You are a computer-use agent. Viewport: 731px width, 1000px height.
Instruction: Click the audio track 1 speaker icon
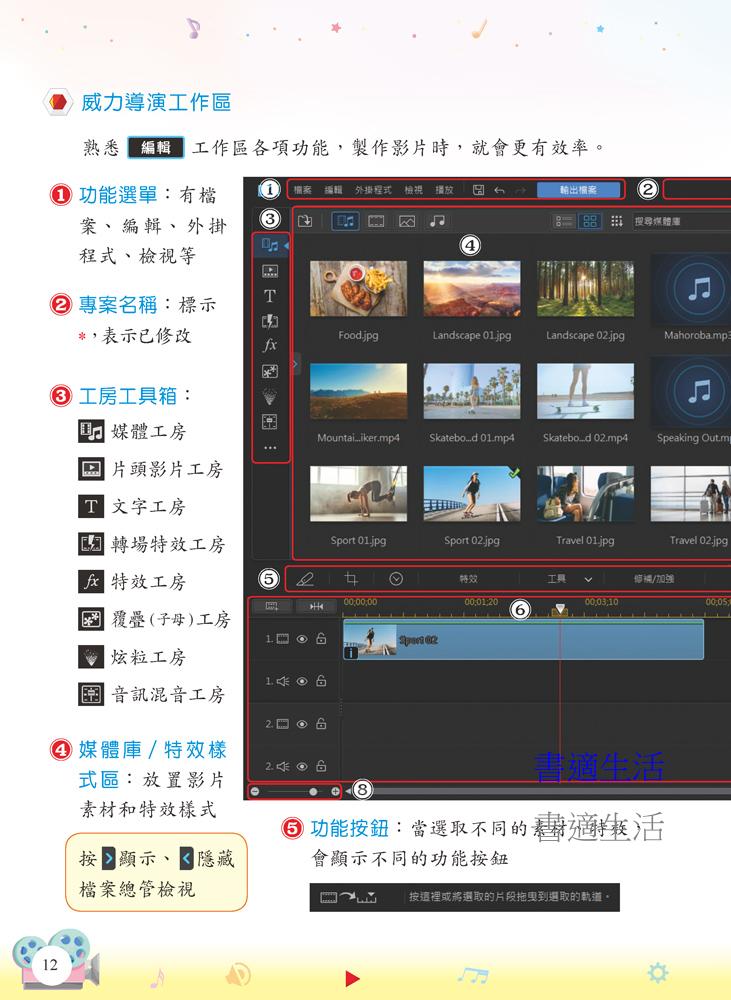click(283, 681)
